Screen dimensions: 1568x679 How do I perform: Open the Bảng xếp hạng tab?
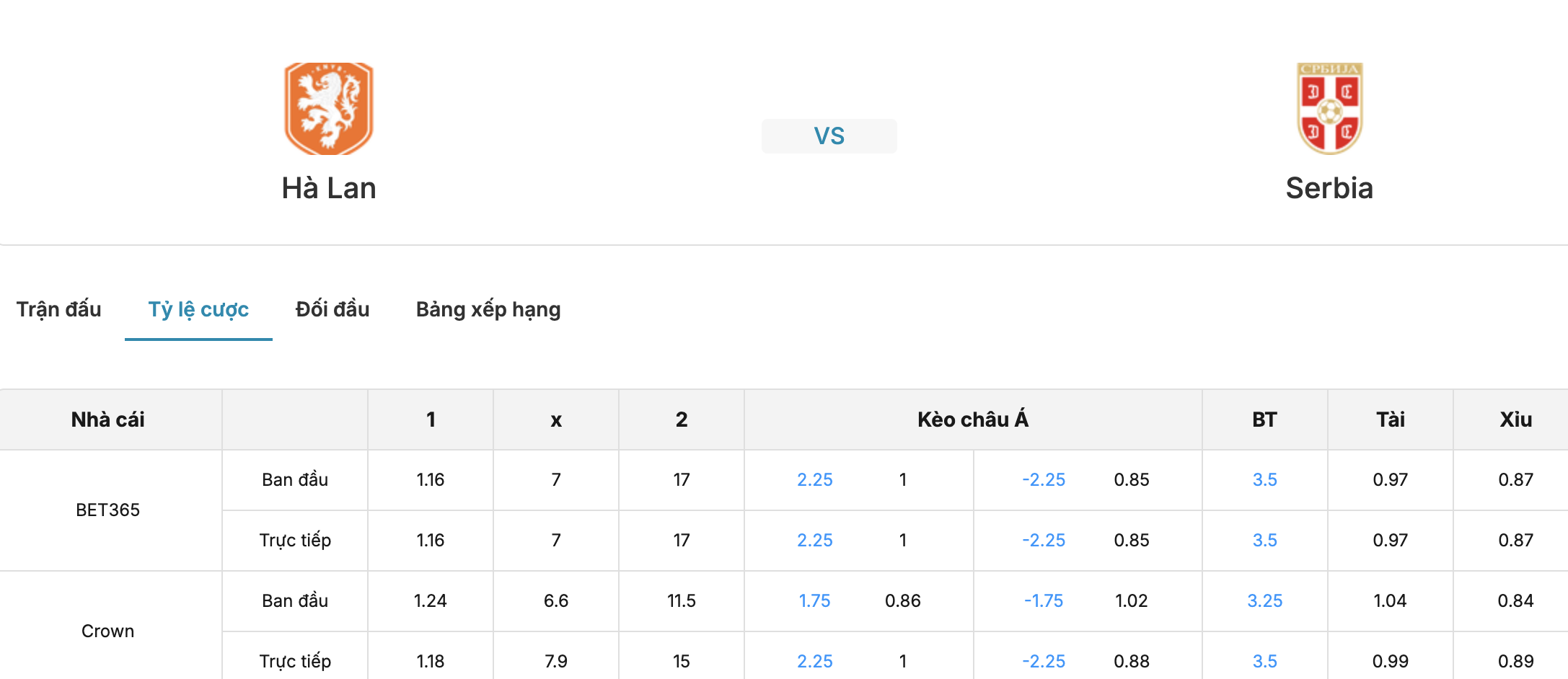(488, 309)
